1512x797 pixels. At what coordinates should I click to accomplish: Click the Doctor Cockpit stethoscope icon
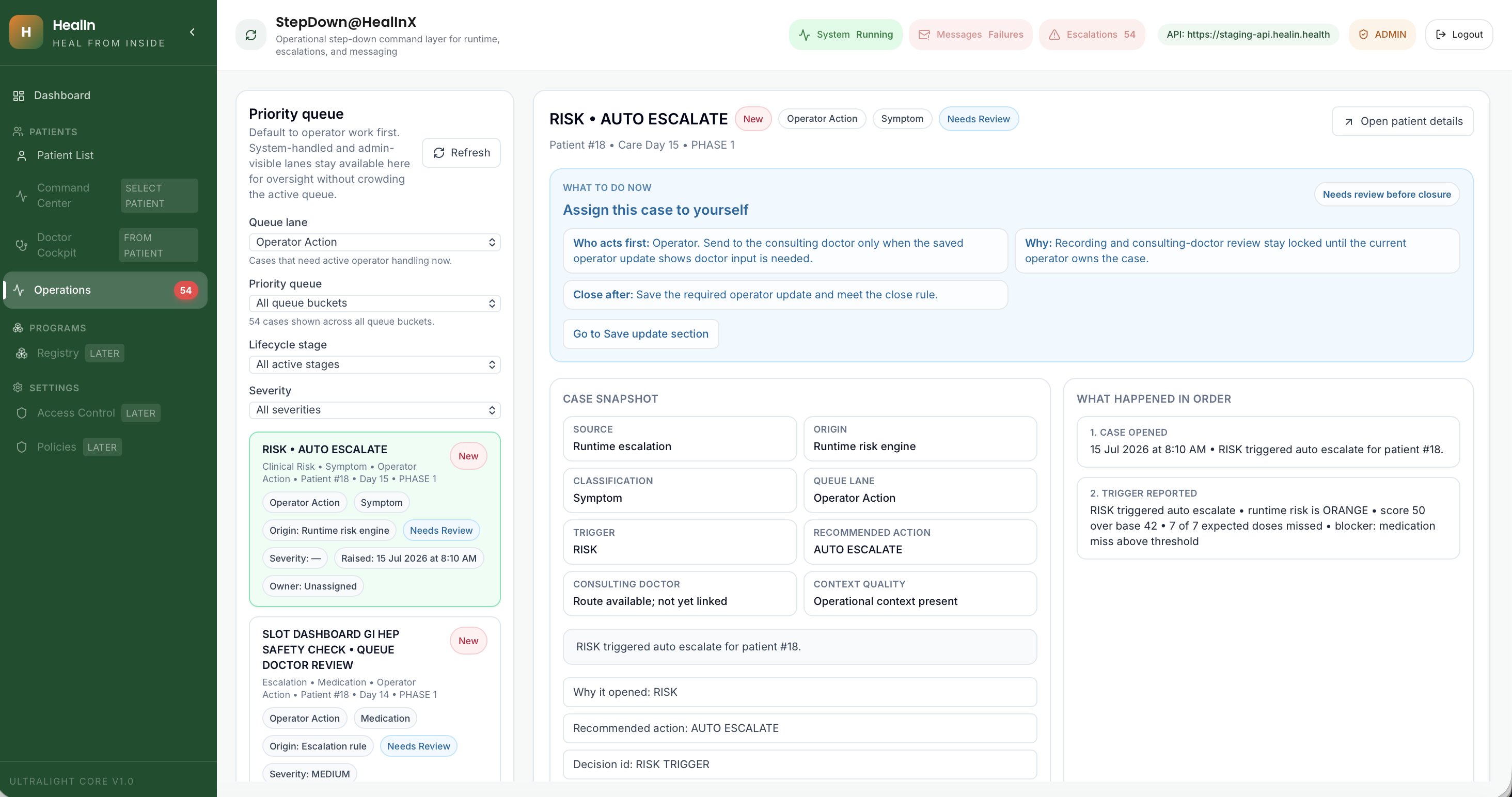coord(22,245)
